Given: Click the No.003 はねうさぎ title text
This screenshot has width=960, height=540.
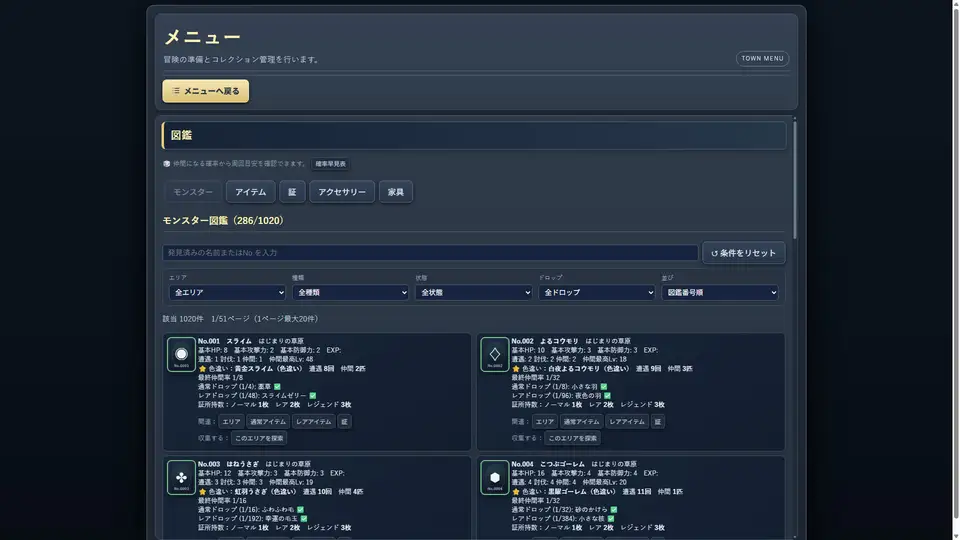Looking at the screenshot, I should (228, 464).
